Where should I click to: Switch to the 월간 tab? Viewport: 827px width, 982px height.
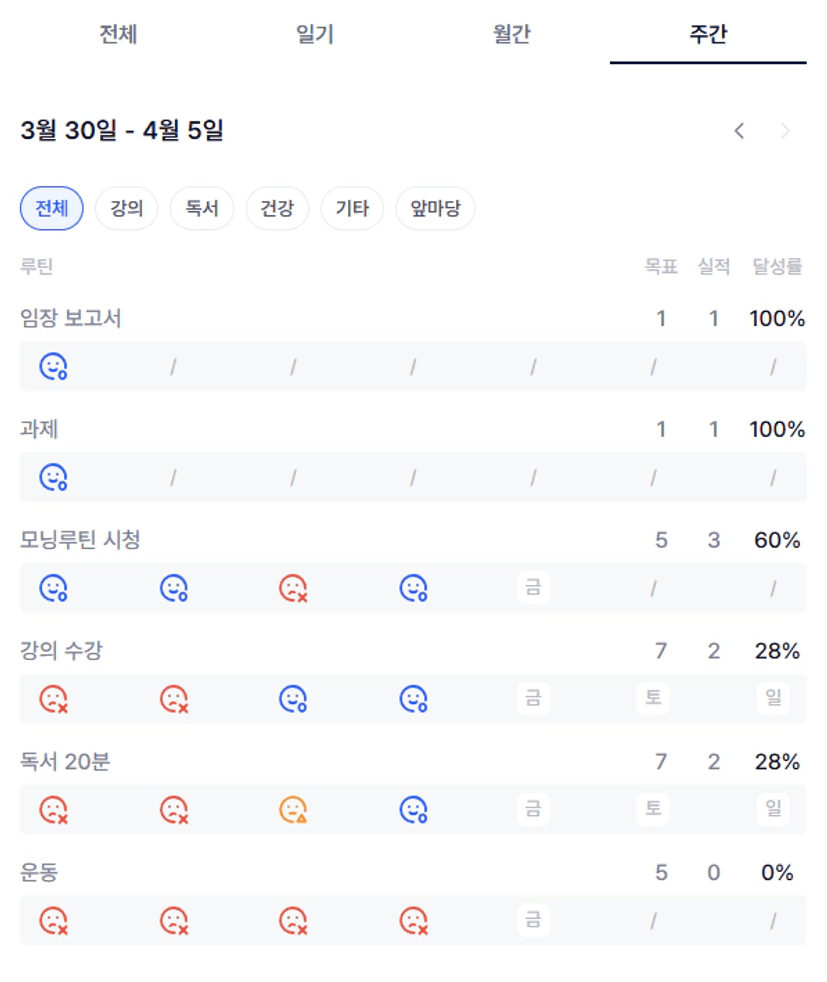click(x=511, y=35)
